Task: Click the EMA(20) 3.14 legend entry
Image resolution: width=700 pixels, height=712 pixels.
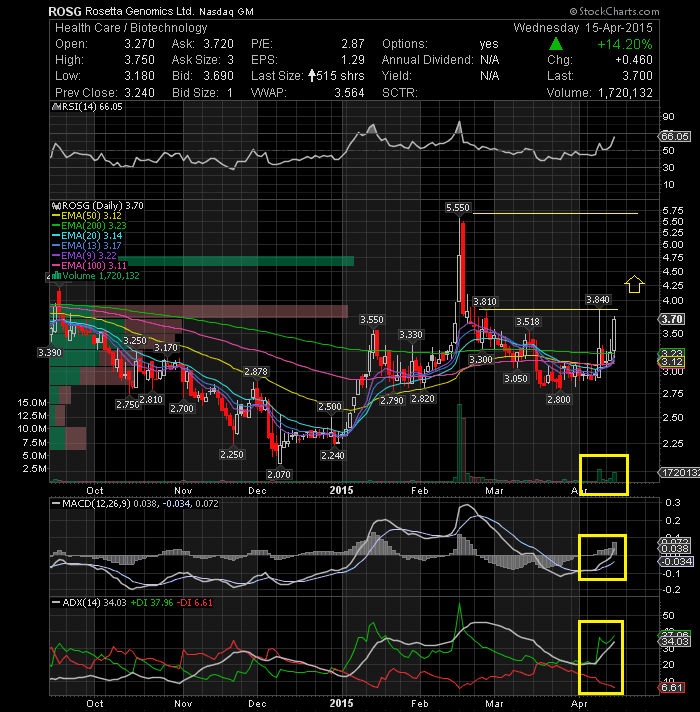Action: point(87,236)
